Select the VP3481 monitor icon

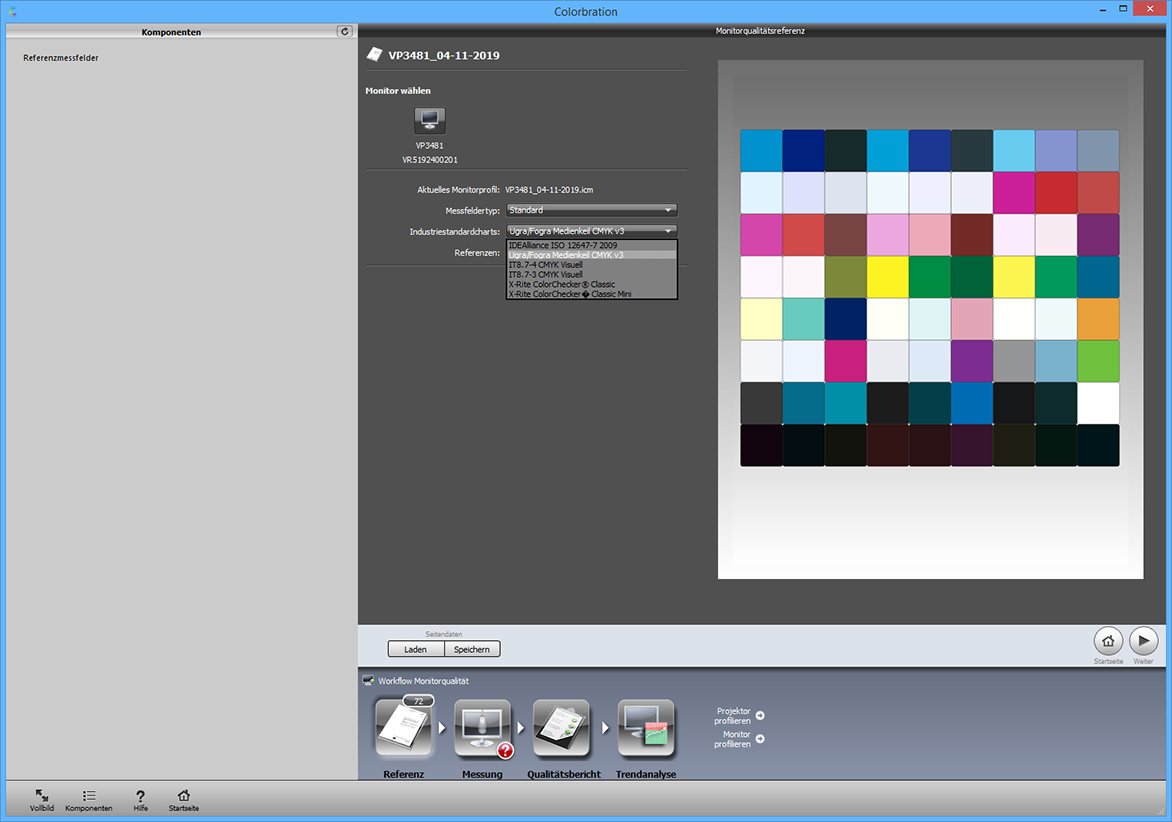pos(430,121)
